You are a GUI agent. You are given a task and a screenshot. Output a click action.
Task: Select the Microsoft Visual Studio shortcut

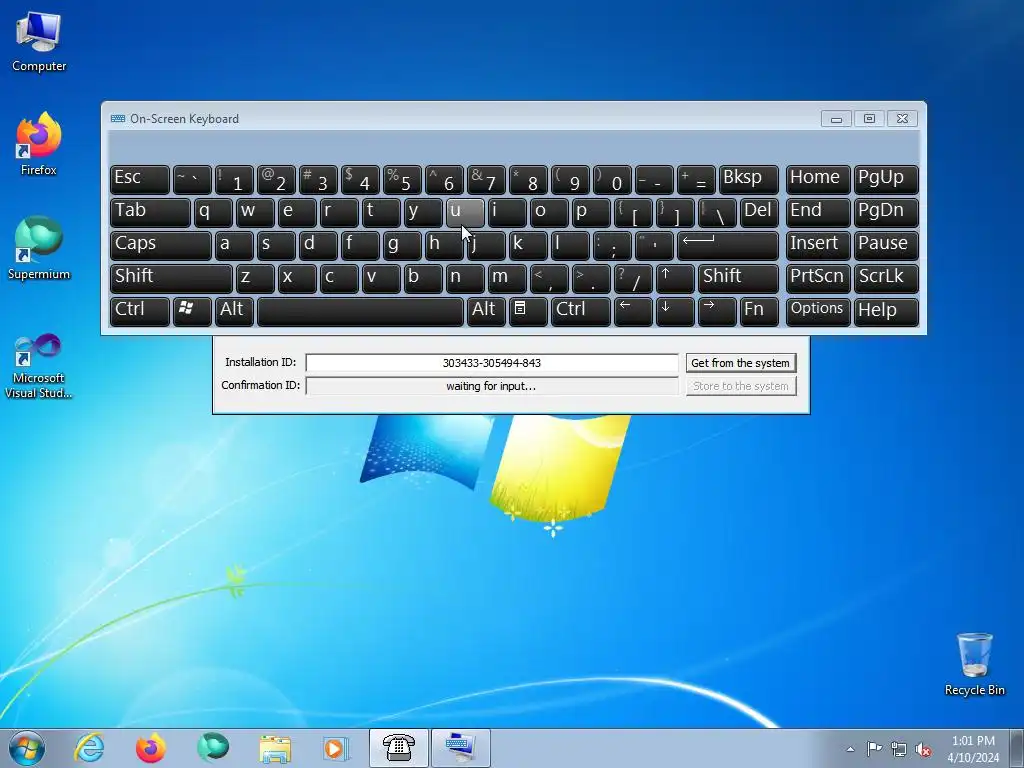pyautogui.click(x=39, y=366)
